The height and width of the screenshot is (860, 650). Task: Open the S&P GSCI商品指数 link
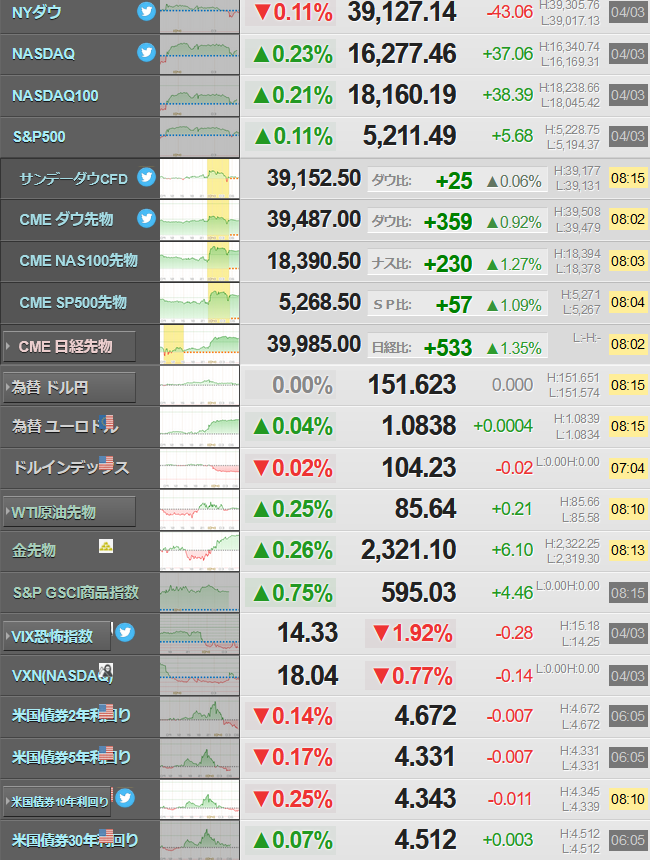point(76,592)
